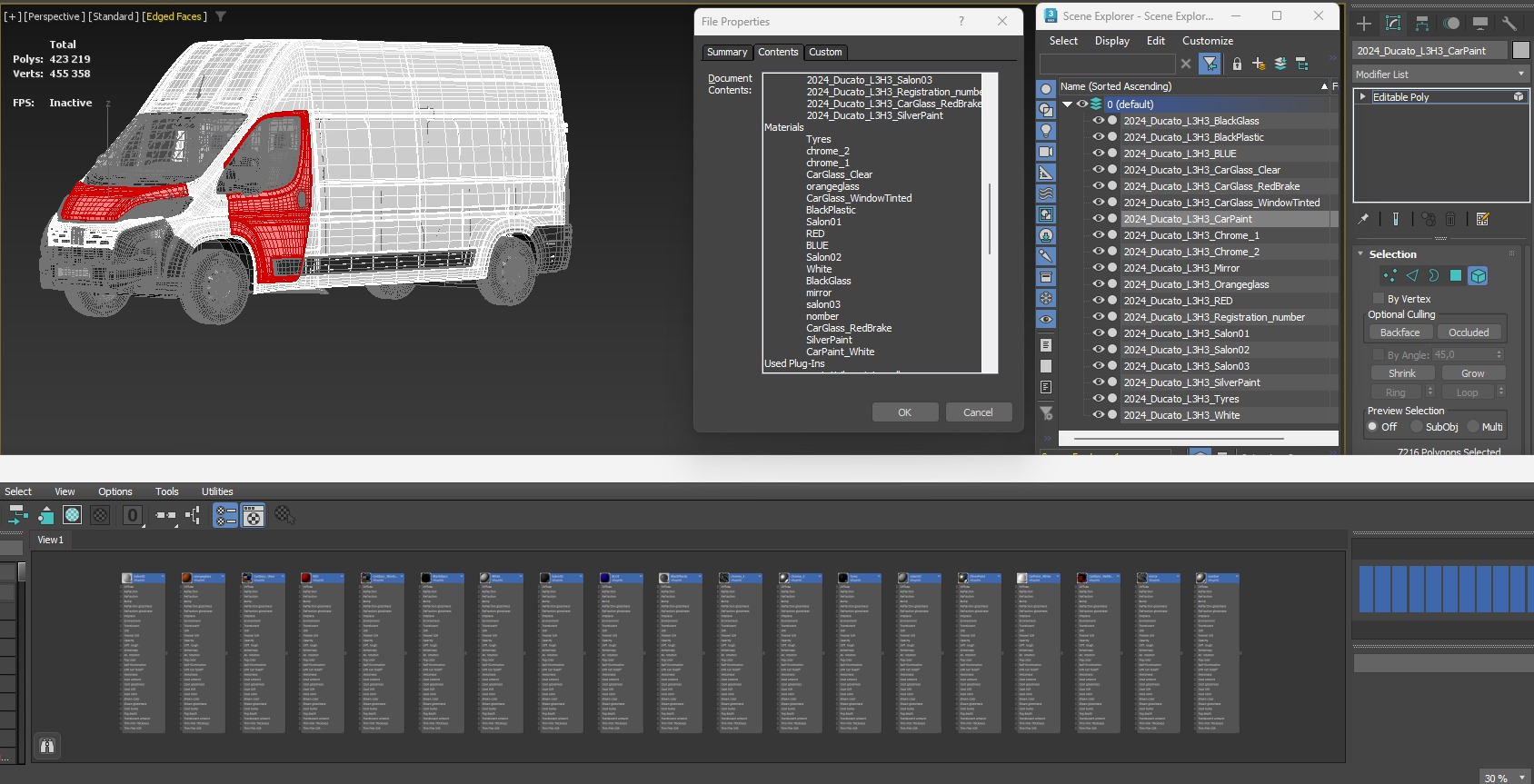Click binoculars search icon in material editor
The height and width of the screenshot is (784, 1534).
47,746
